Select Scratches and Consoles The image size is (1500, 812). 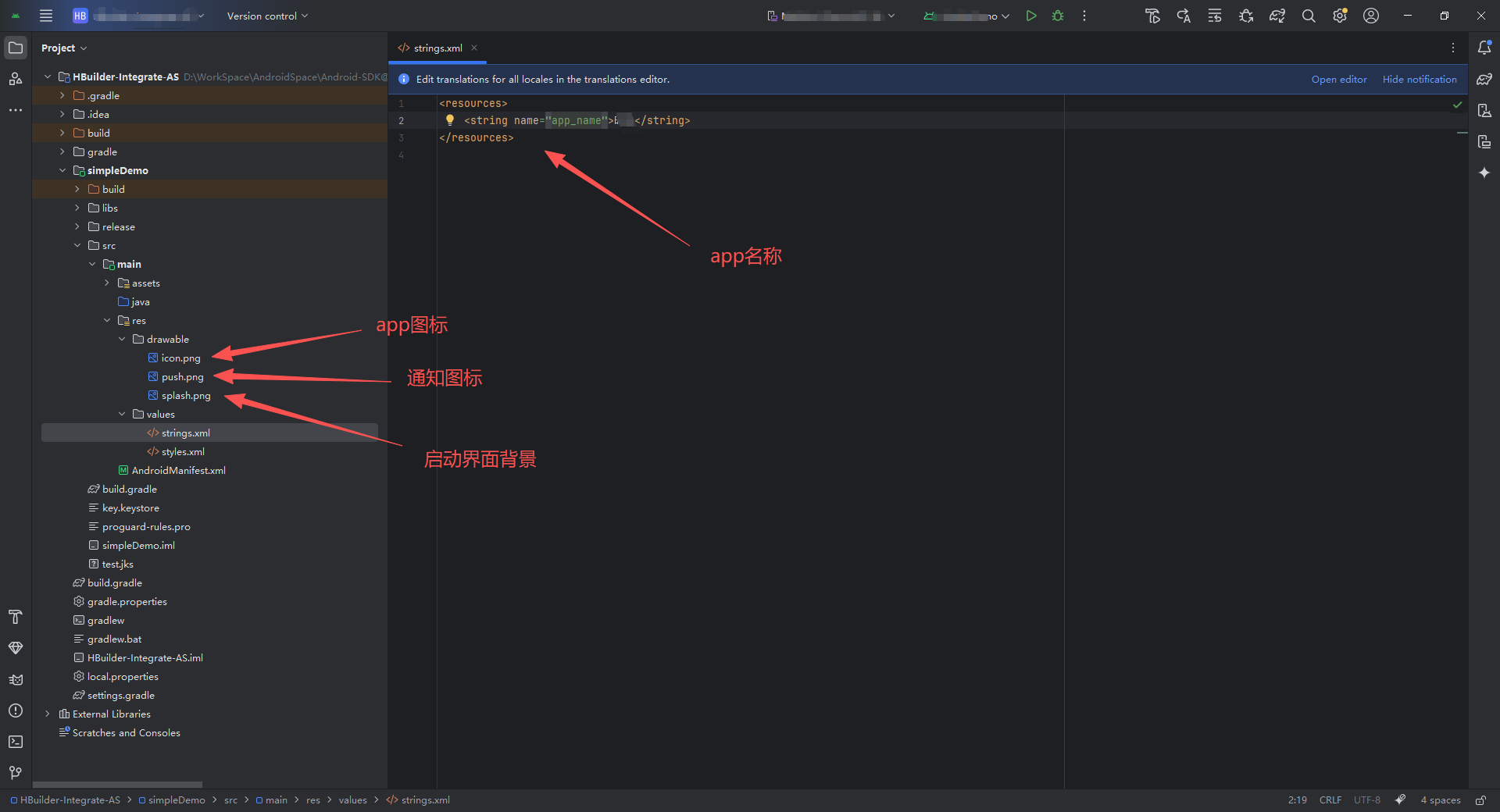point(126,732)
